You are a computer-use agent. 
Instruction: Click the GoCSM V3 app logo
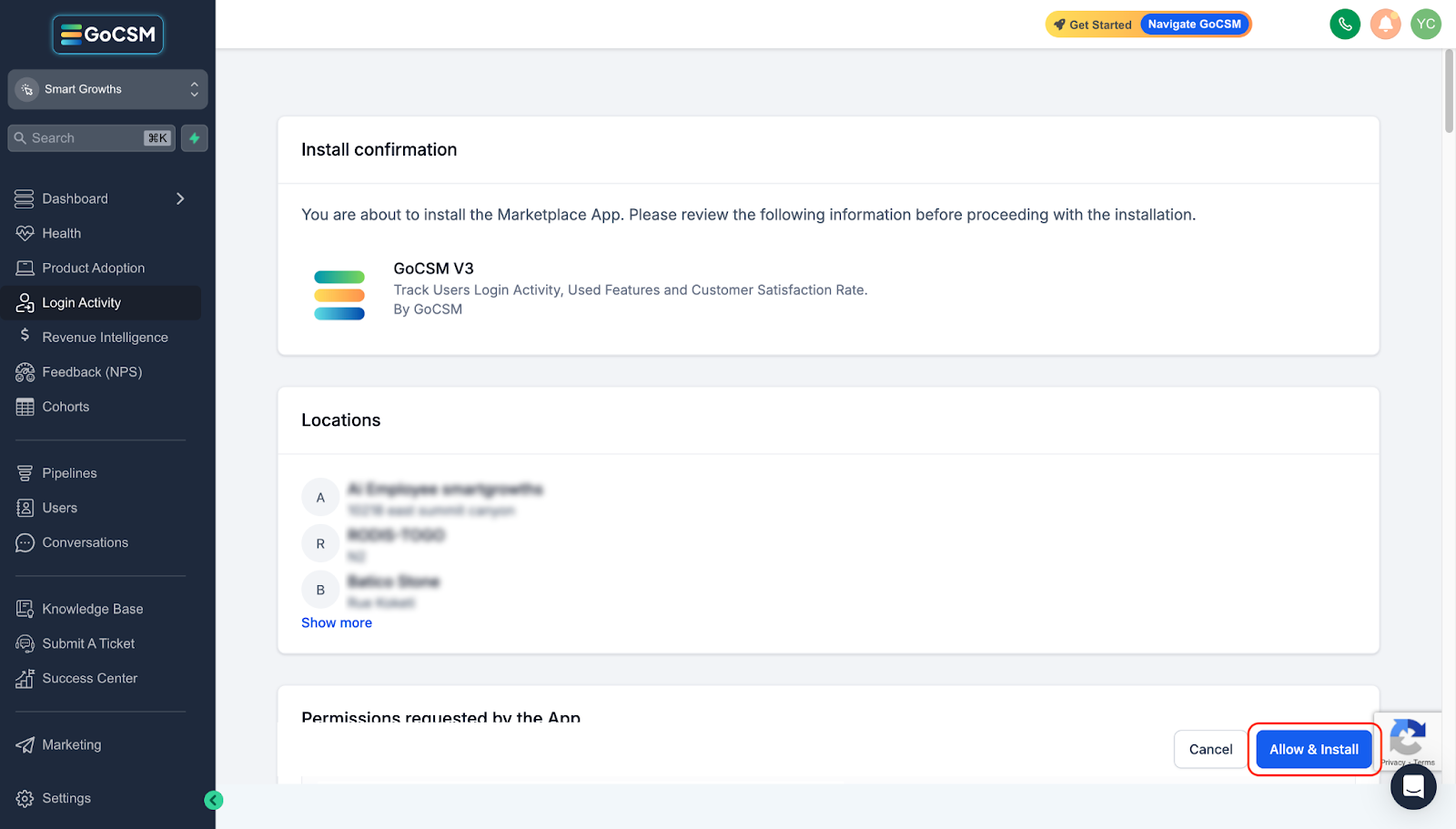[339, 295]
